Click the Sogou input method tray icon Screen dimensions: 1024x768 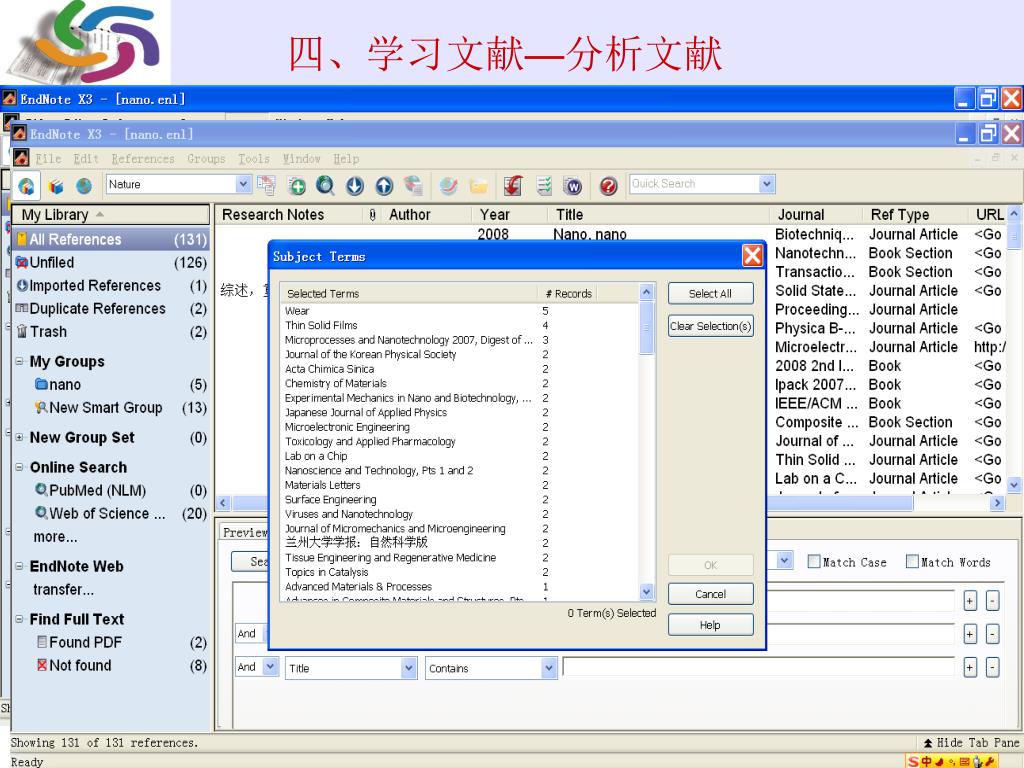913,761
